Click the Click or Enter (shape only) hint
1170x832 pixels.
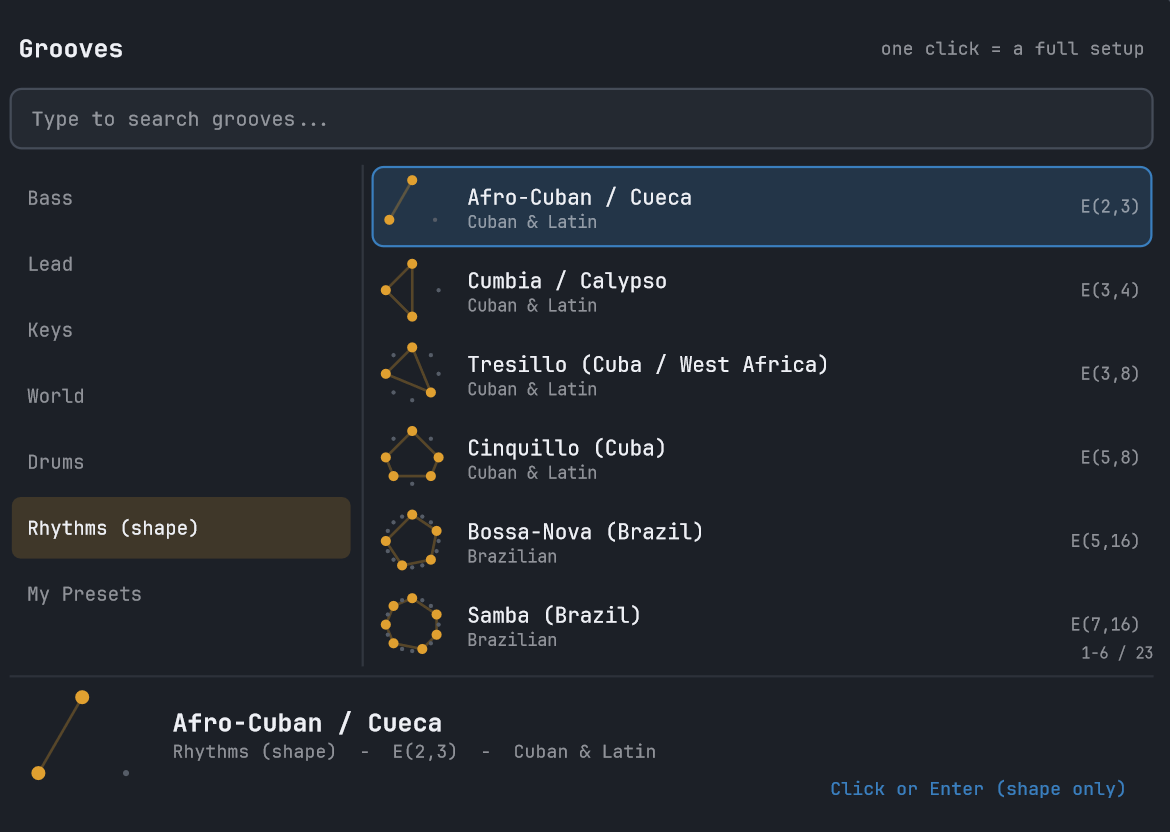click(x=977, y=789)
